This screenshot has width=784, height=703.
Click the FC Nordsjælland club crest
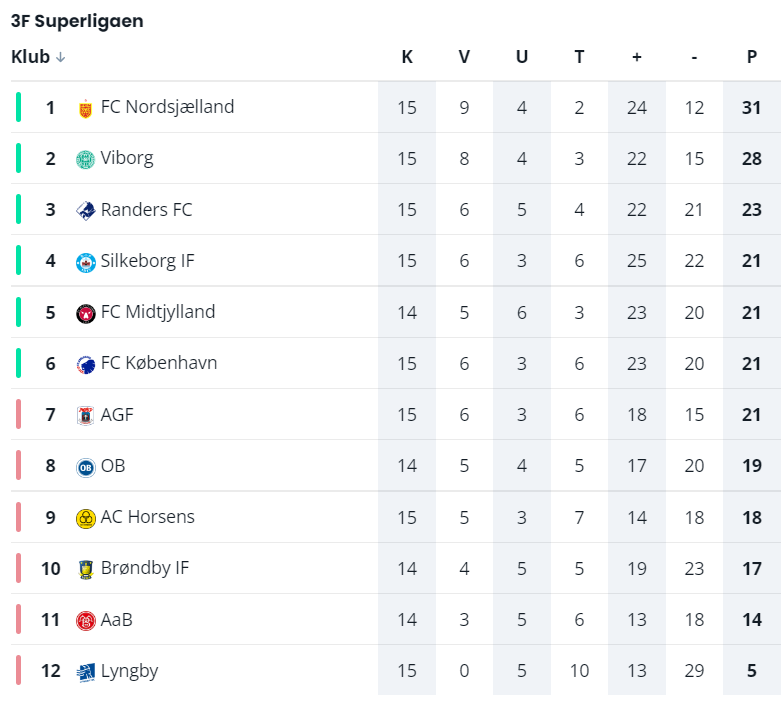tap(86, 108)
